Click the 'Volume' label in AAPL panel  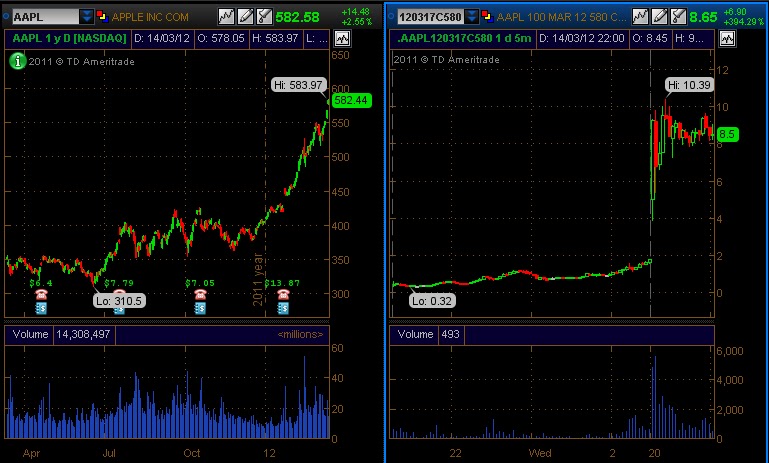point(30,334)
